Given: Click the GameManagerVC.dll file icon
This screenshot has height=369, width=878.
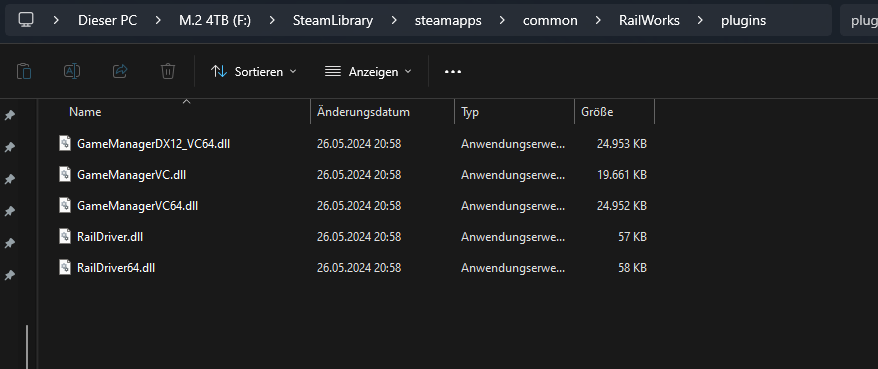Looking at the screenshot, I should (x=66, y=174).
